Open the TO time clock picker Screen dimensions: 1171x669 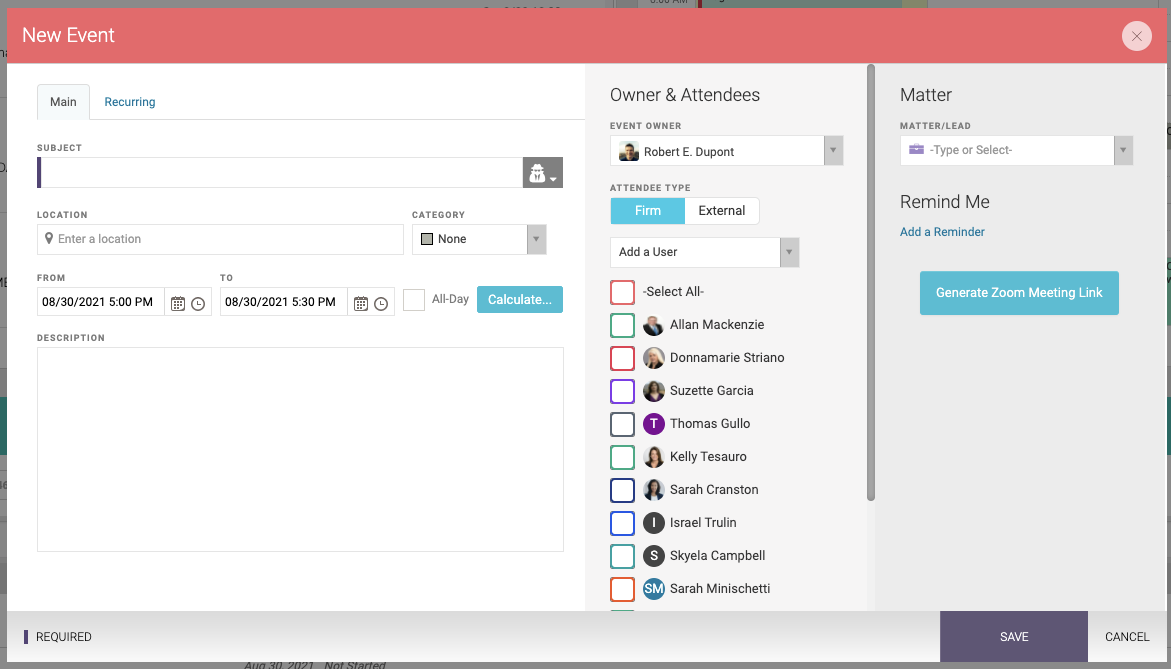(x=381, y=304)
